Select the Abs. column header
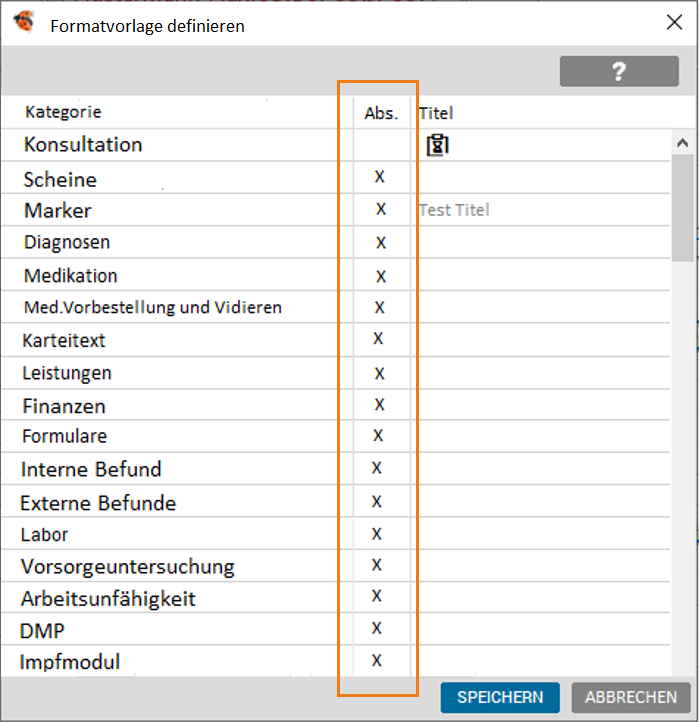 [381, 113]
